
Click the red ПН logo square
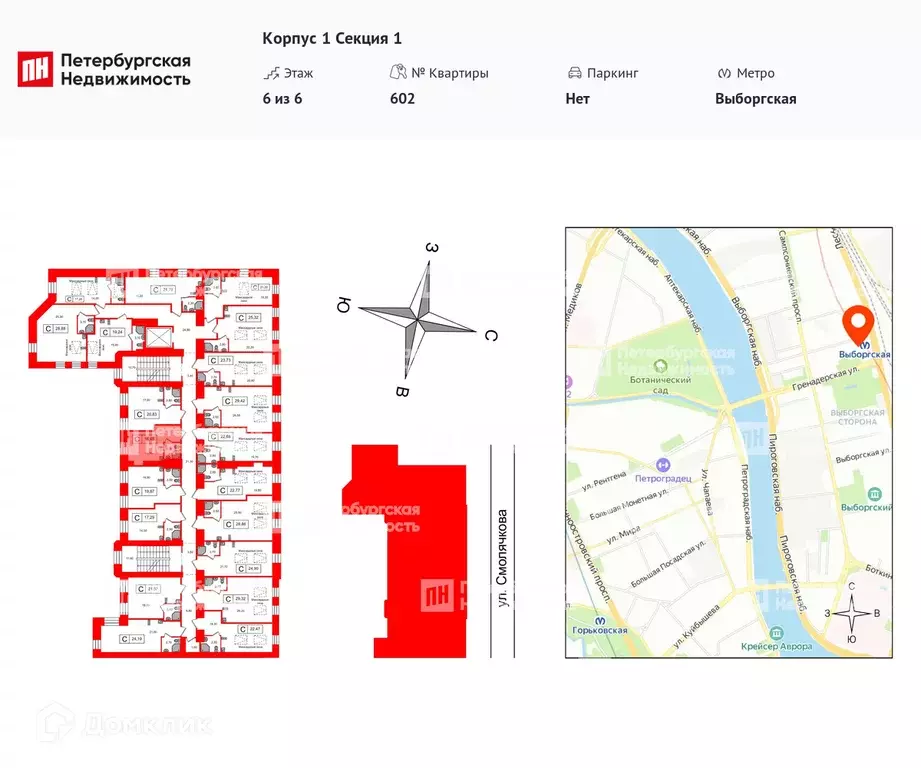[x=35, y=69]
